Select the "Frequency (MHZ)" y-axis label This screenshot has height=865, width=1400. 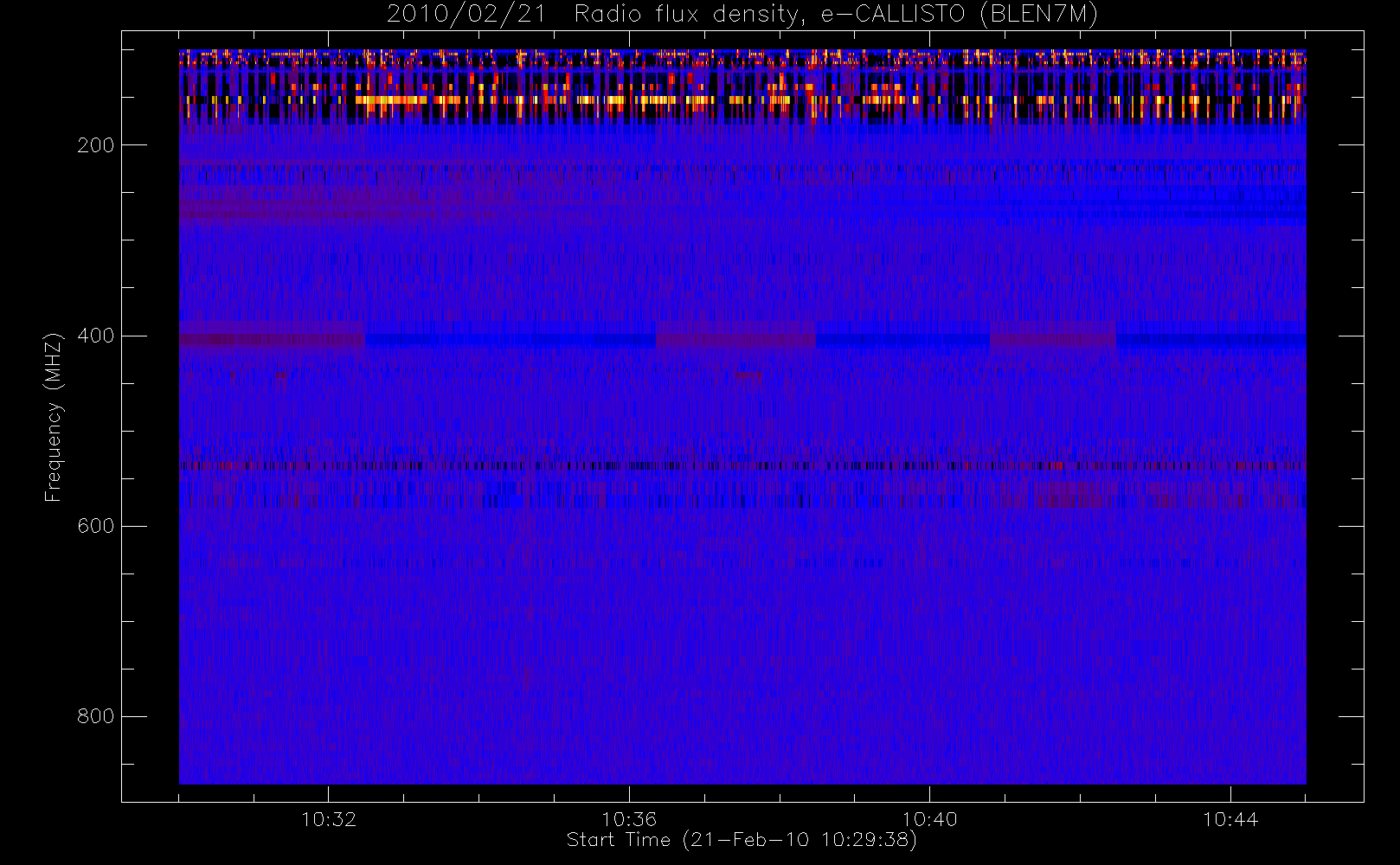point(54,417)
